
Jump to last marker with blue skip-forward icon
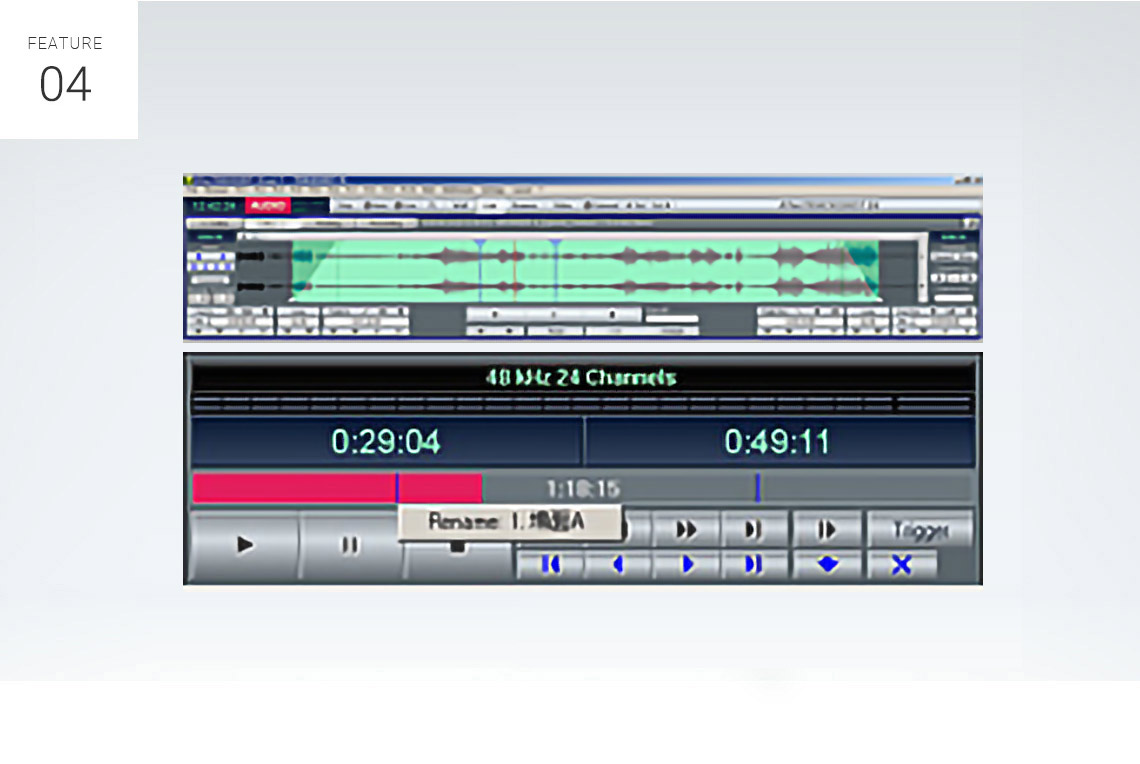click(x=753, y=565)
